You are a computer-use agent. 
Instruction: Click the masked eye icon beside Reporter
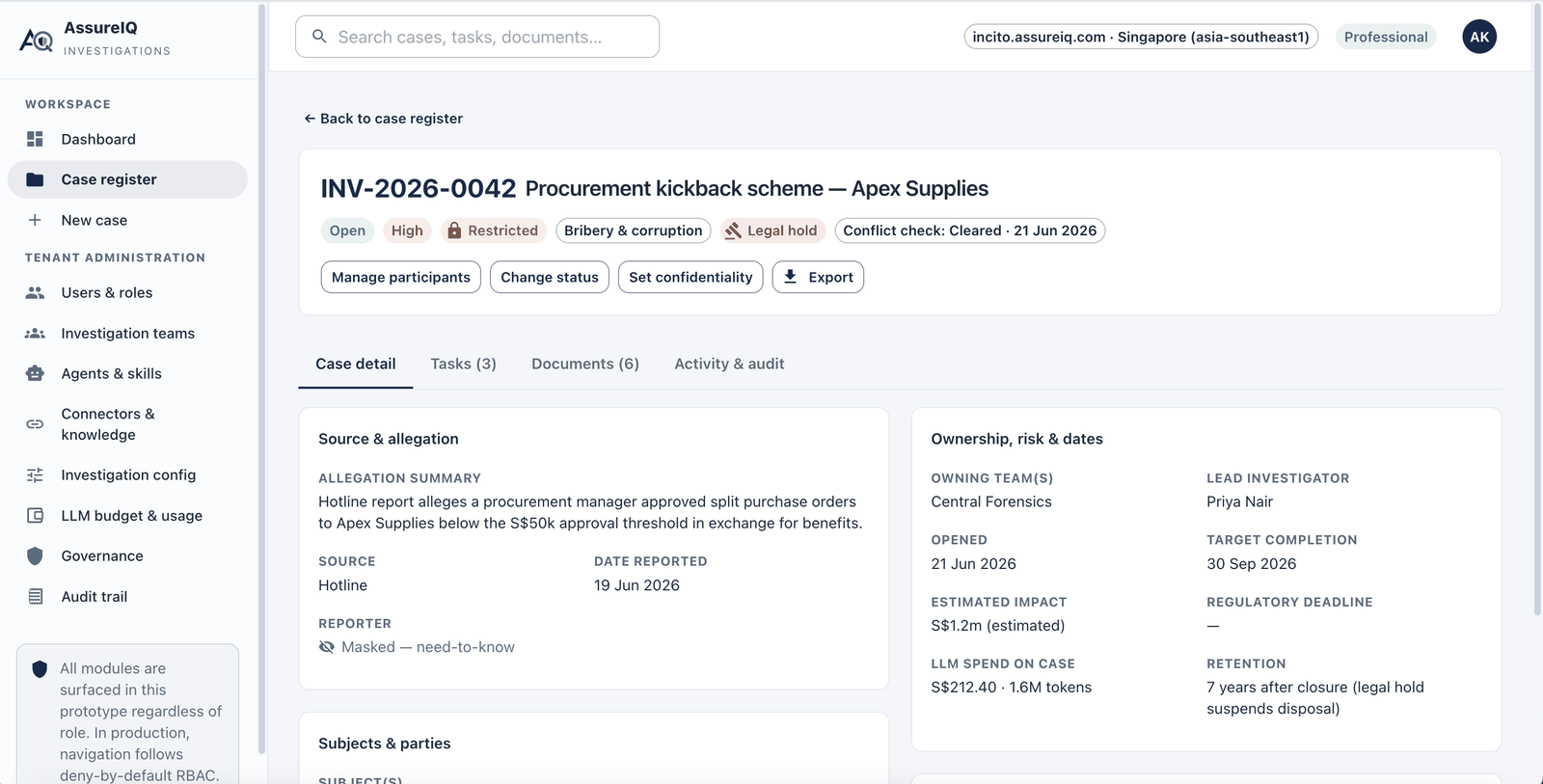[x=327, y=647]
